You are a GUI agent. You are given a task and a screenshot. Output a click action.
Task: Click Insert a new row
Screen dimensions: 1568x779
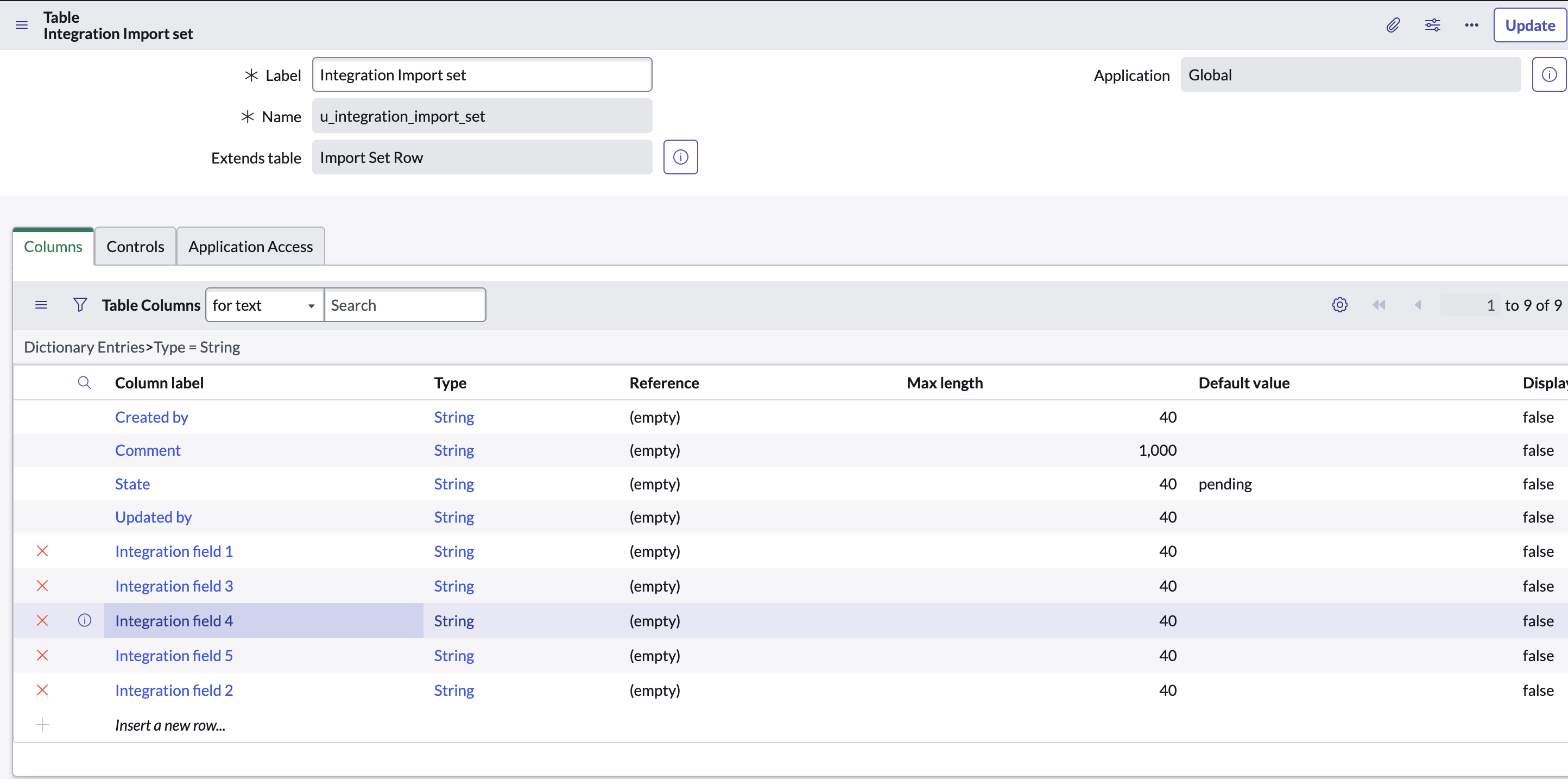pos(170,725)
